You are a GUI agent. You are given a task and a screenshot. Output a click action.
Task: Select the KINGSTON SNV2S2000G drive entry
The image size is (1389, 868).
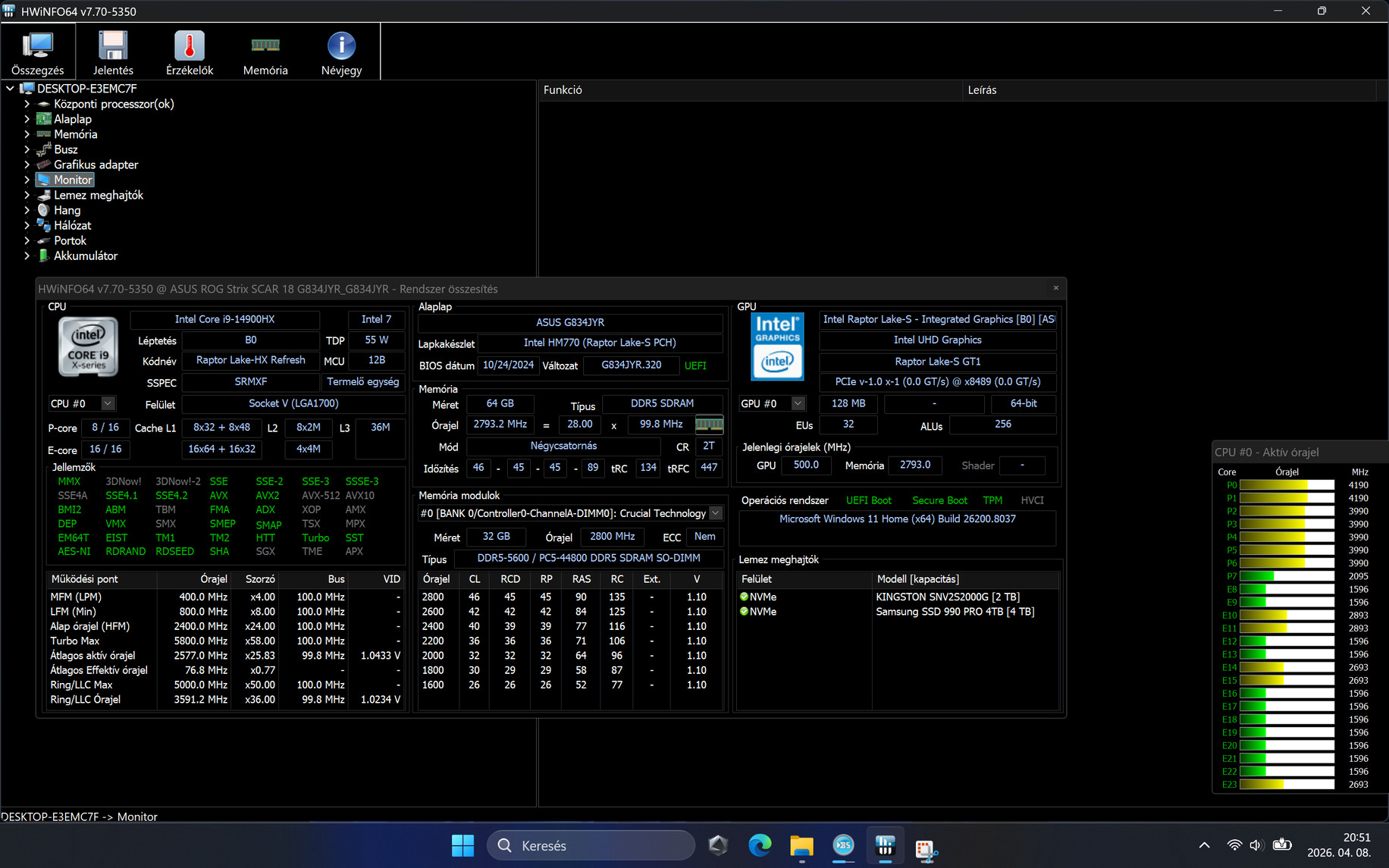coord(948,597)
